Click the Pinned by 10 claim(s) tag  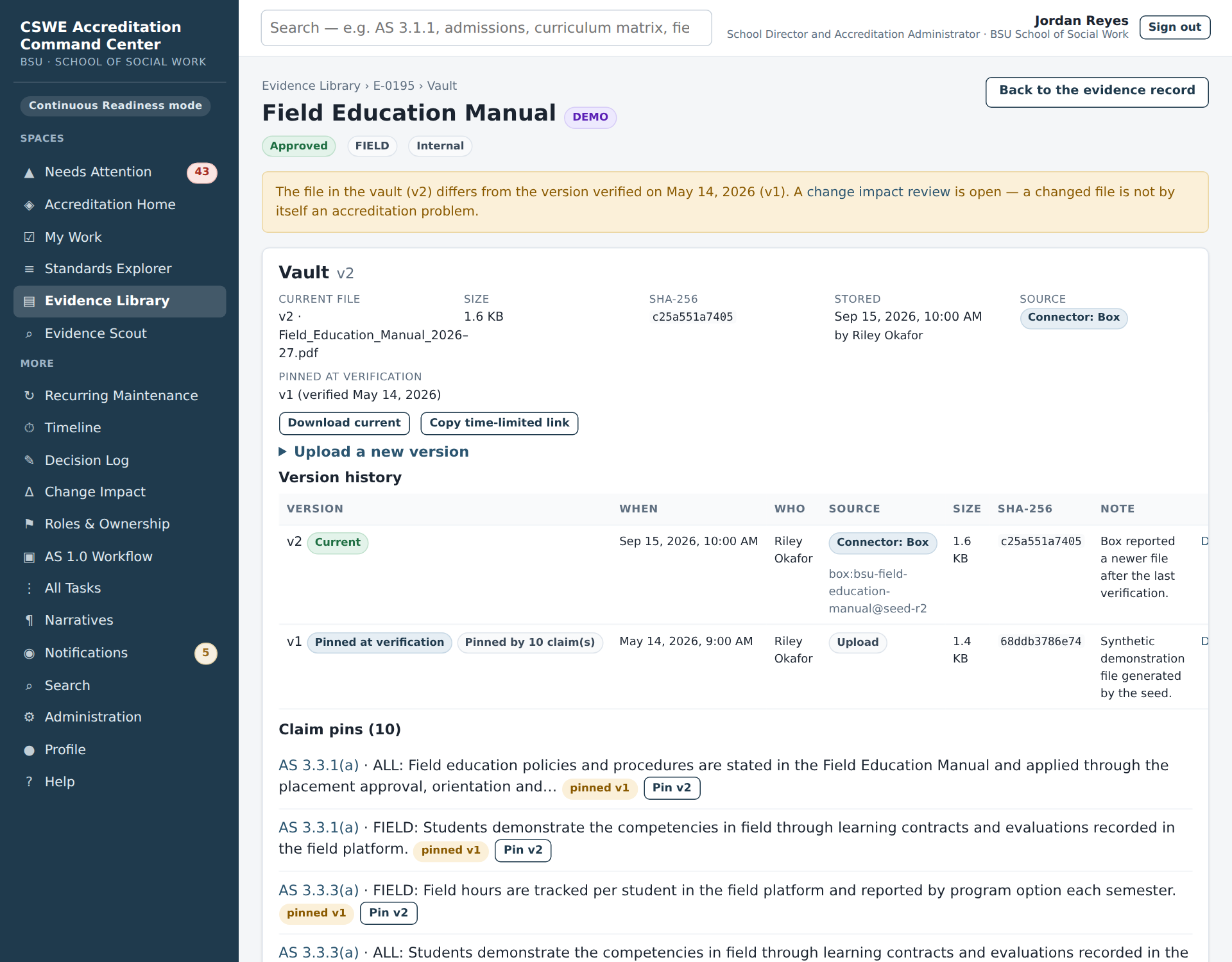(530, 643)
